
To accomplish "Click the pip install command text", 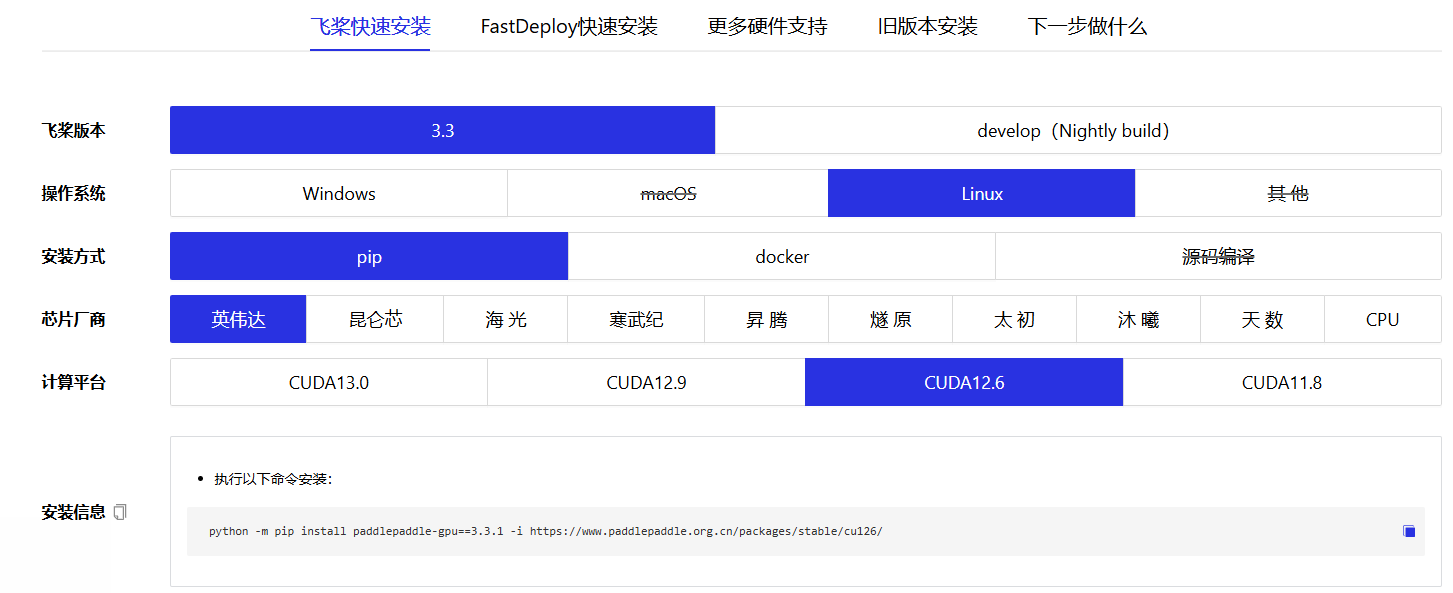I will coord(546,531).
